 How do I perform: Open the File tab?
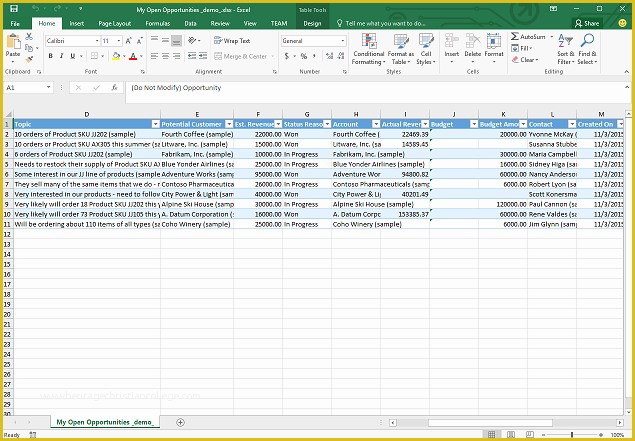coord(15,23)
